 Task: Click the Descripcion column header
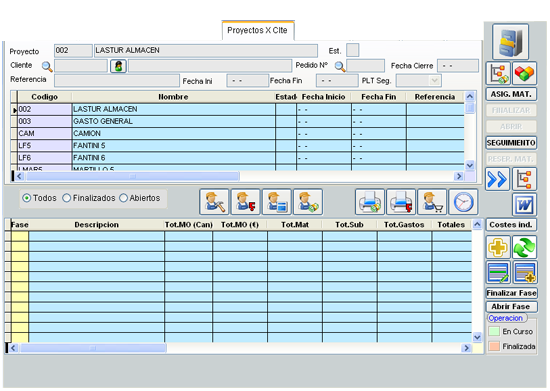96,225
